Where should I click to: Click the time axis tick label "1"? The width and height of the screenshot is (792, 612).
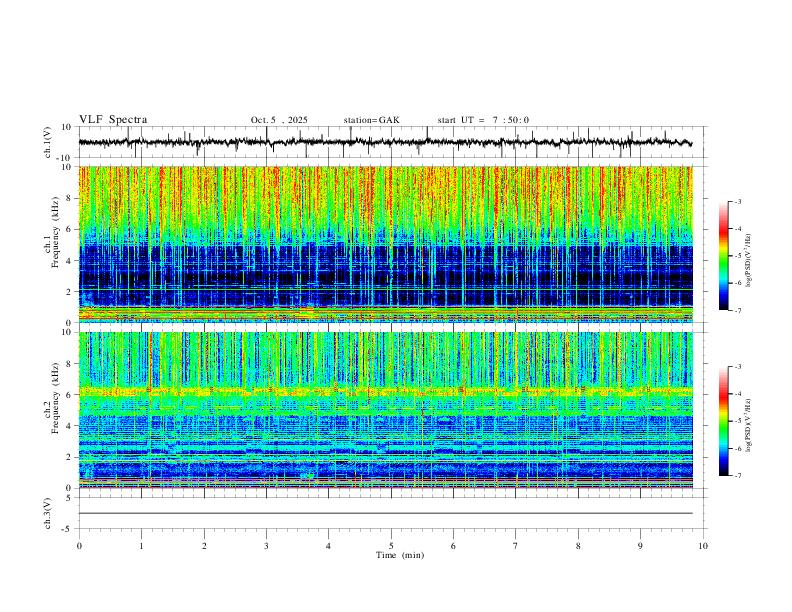pos(141,546)
